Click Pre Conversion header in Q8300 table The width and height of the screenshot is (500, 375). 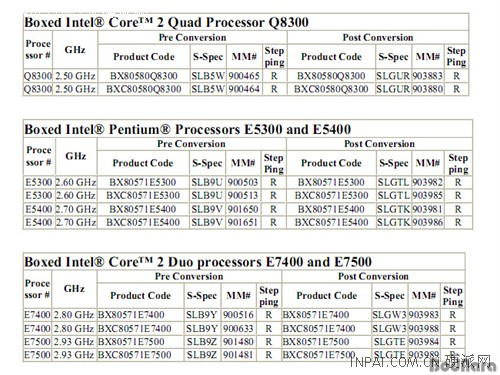pyautogui.click(x=192, y=37)
